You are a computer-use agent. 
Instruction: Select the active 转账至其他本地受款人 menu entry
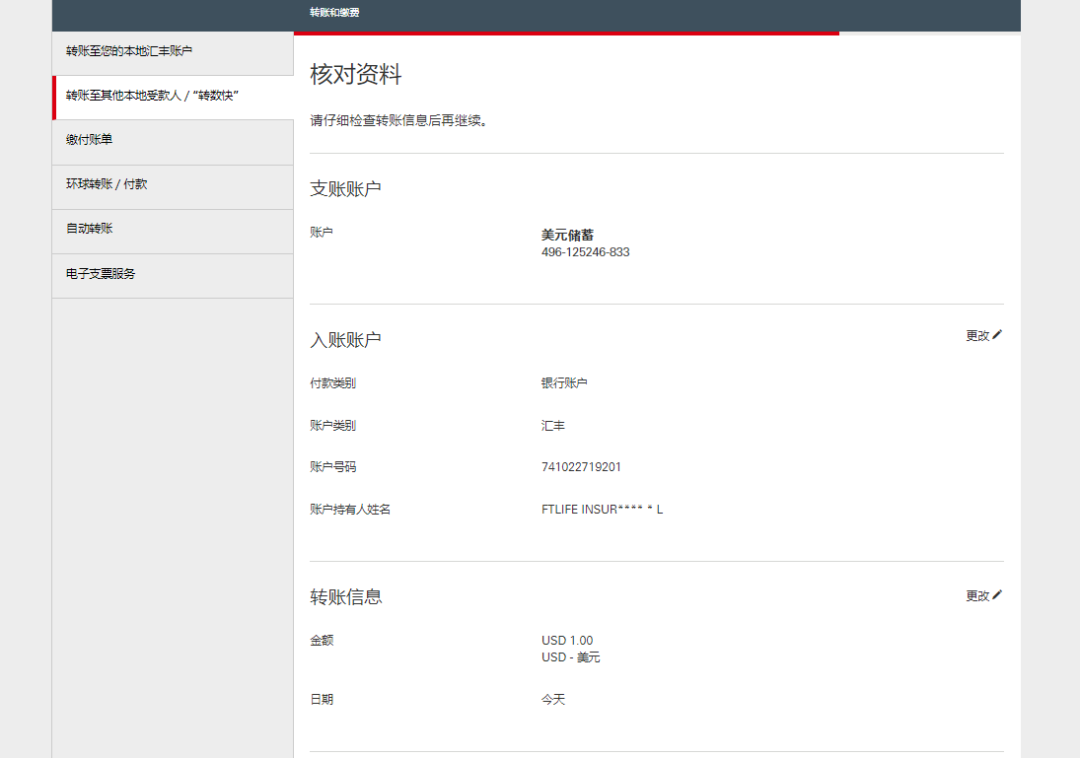point(150,97)
